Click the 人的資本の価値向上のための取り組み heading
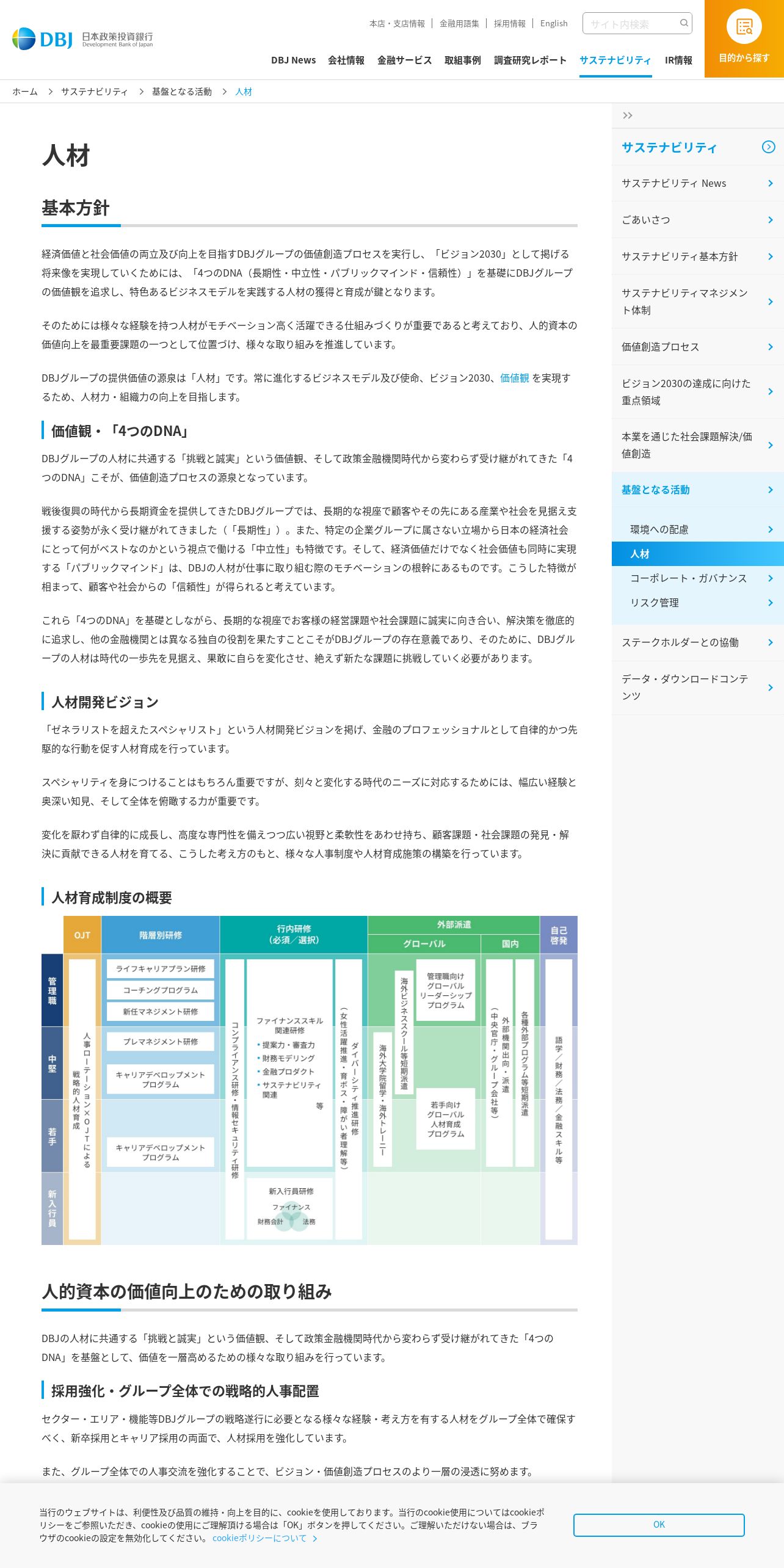784x1568 pixels. click(187, 1291)
